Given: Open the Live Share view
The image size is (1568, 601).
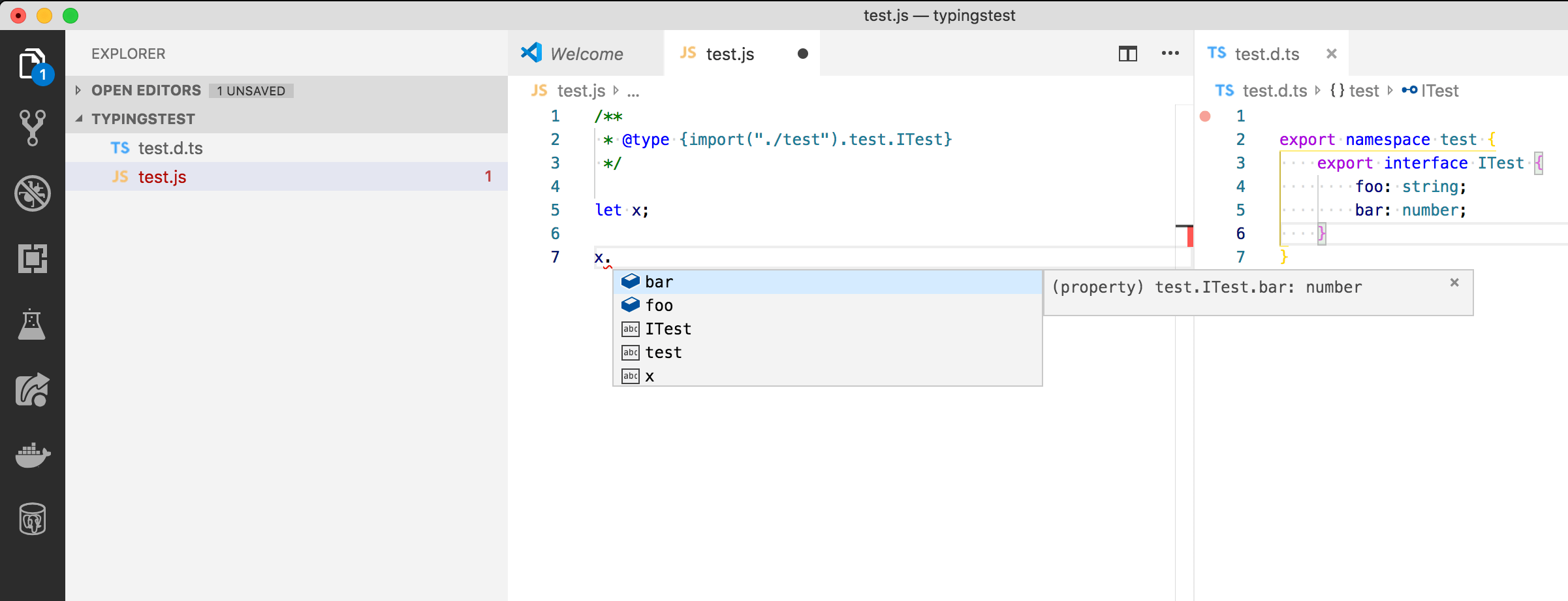Looking at the screenshot, I should click(33, 389).
